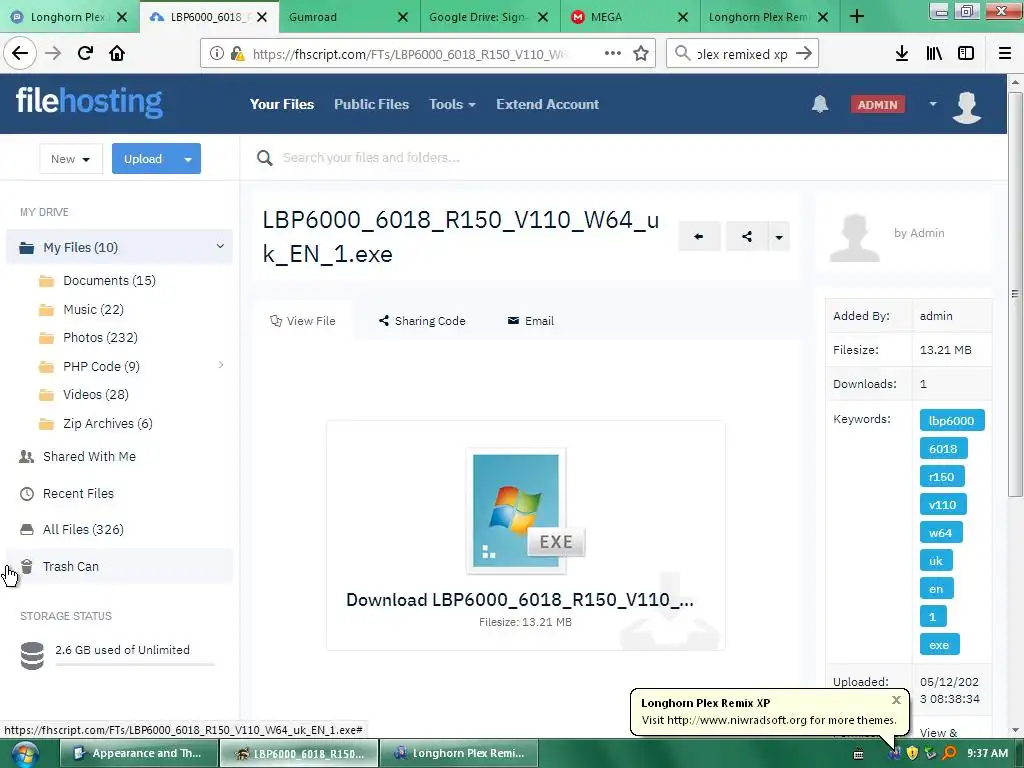Open the Photos (232) folder
The width and height of the screenshot is (1024, 768).
point(100,338)
